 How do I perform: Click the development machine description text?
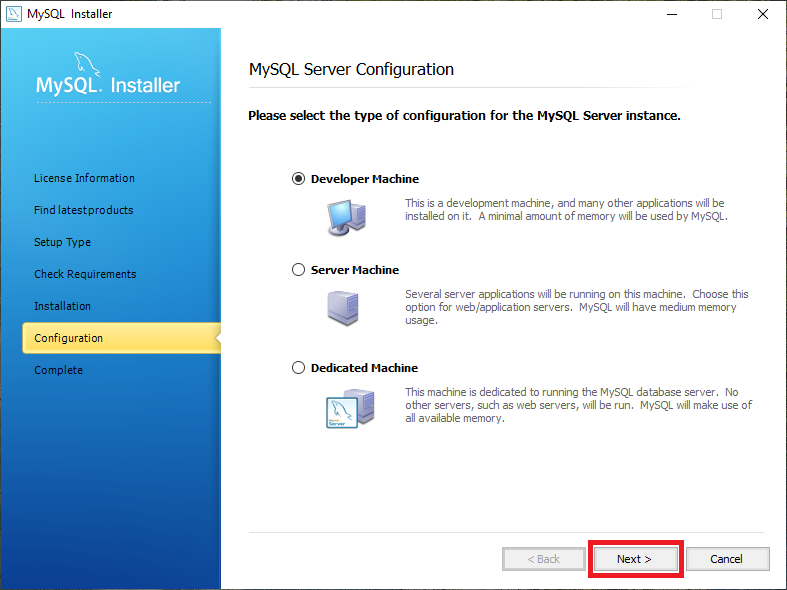point(566,210)
